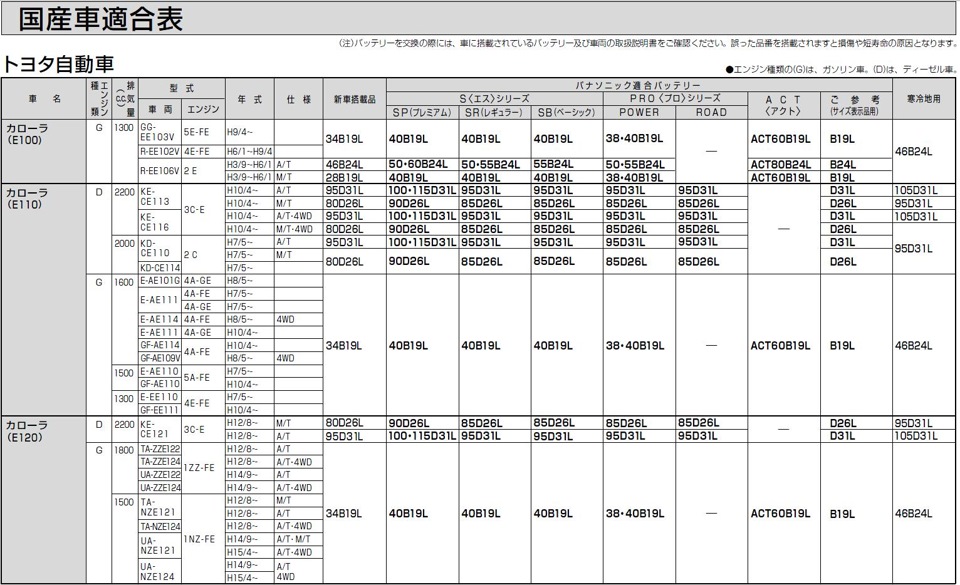The width and height of the screenshot is (960, 585).
Task: Click vehicle model UA-ZZE124
Action: [x=160, y=488]
